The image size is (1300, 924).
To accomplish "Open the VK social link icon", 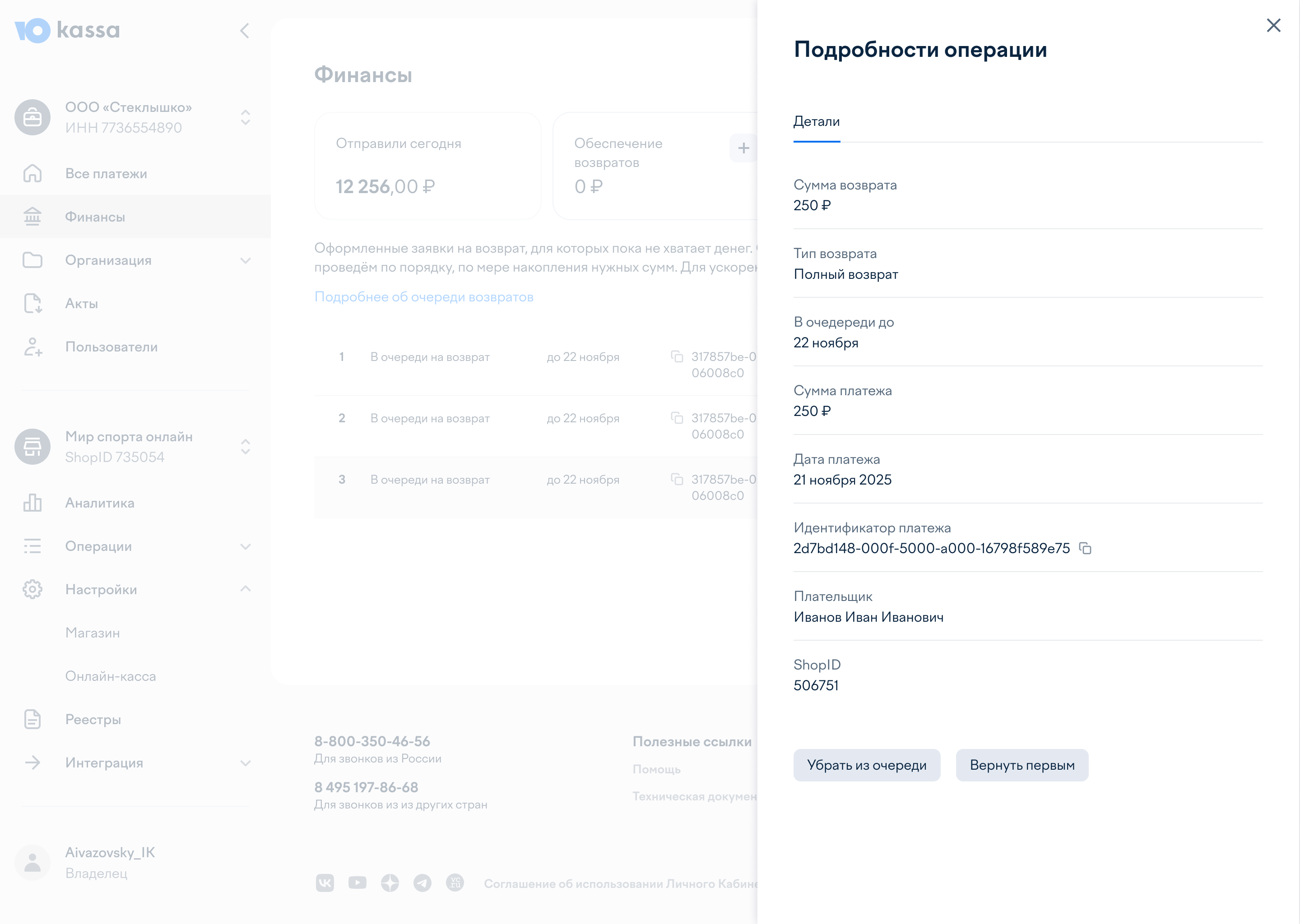I will 325,883.
